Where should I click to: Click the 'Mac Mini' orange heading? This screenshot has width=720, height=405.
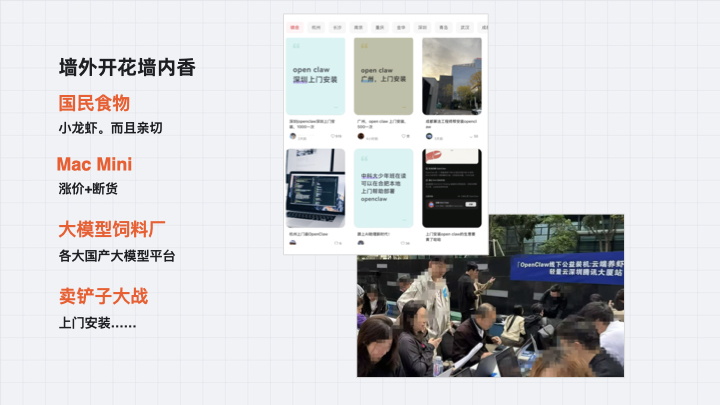click(95, 164)
